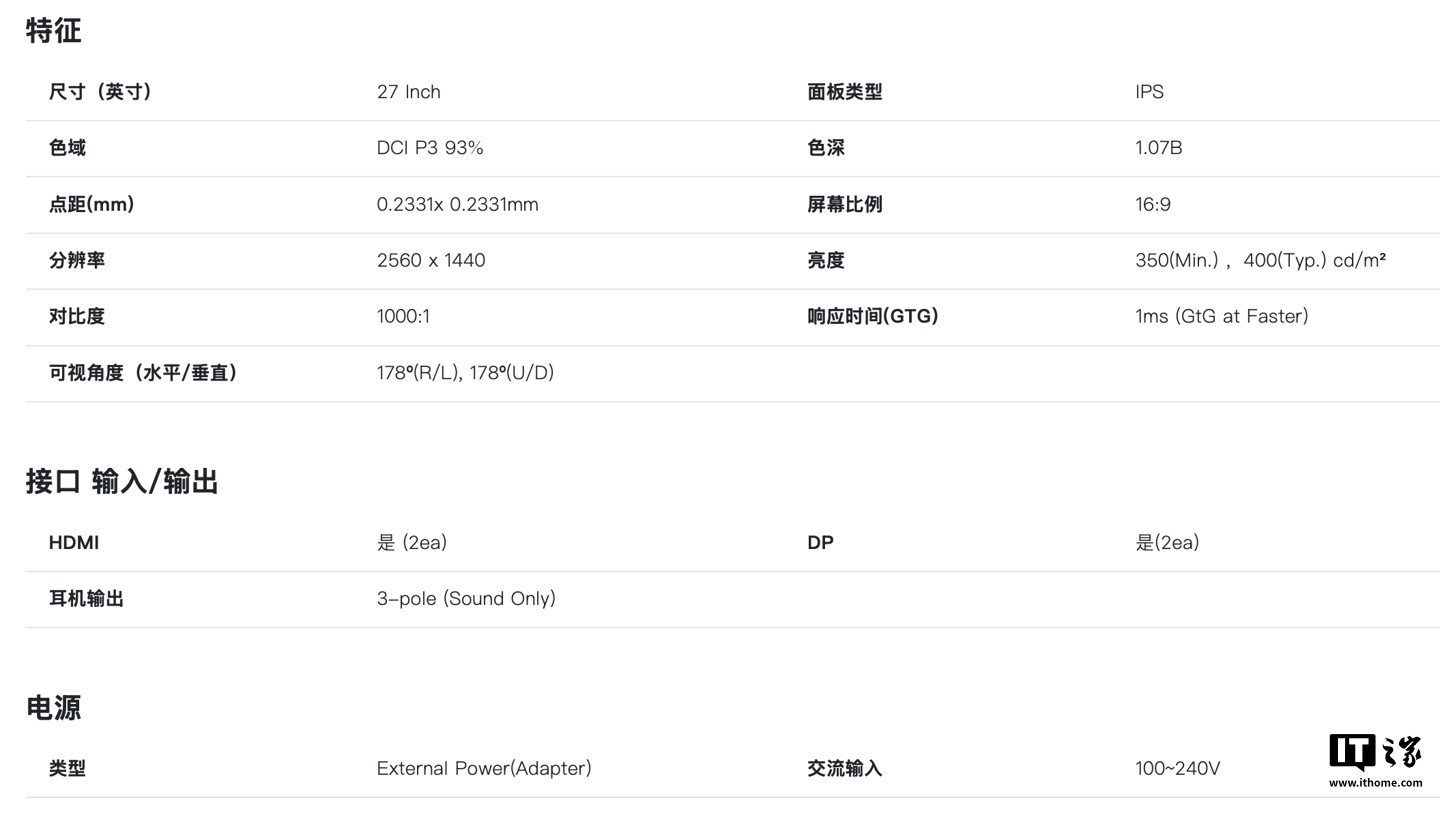Click the IT之家 logo watermark

tap(1374, 751)
